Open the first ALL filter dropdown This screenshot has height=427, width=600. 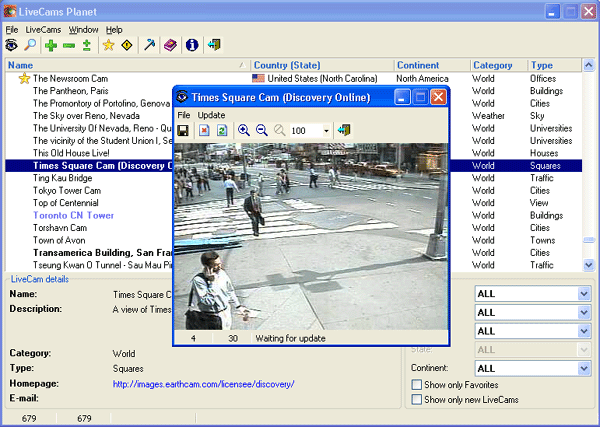[x=533, y=294]
